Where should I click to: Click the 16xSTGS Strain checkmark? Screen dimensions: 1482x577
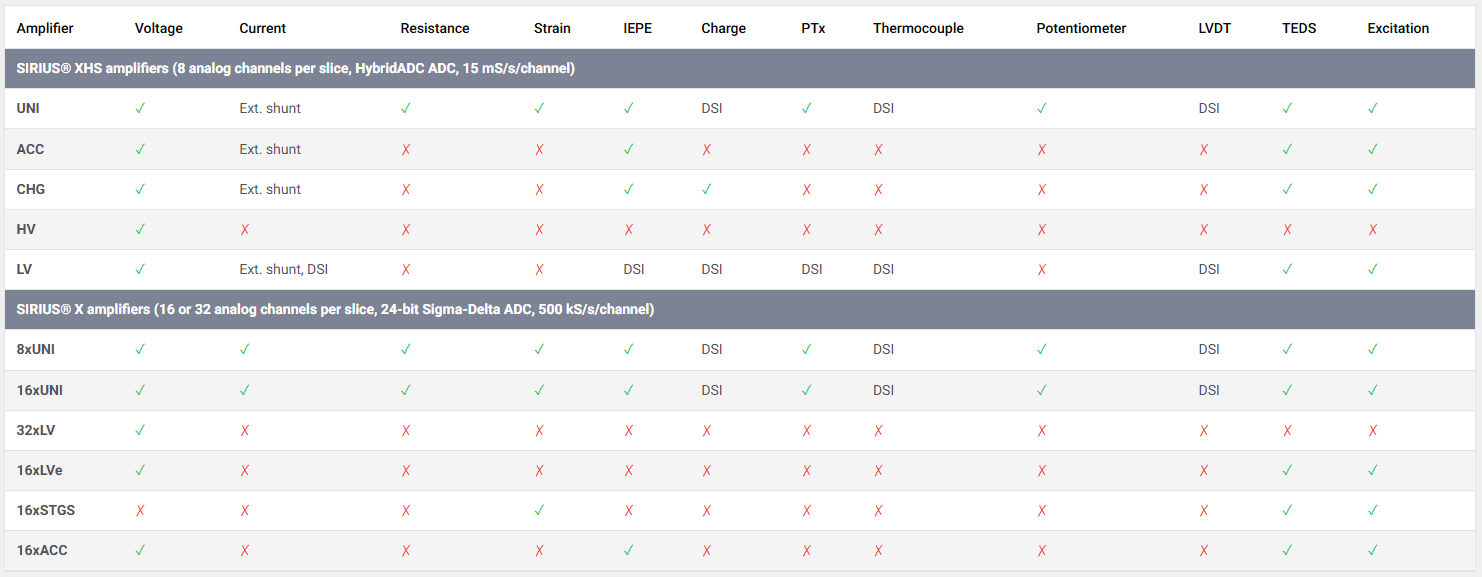pyautogui.click(x=539, y=510)
